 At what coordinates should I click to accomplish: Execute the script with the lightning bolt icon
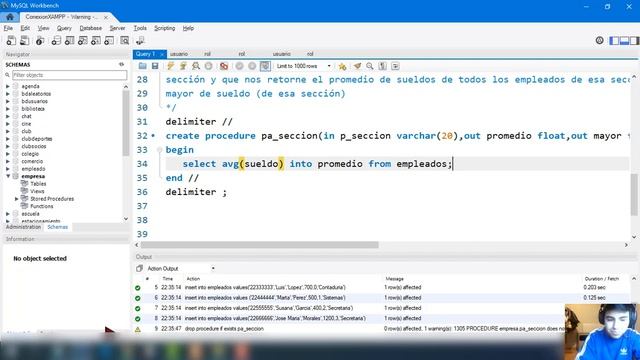point(170,66)
